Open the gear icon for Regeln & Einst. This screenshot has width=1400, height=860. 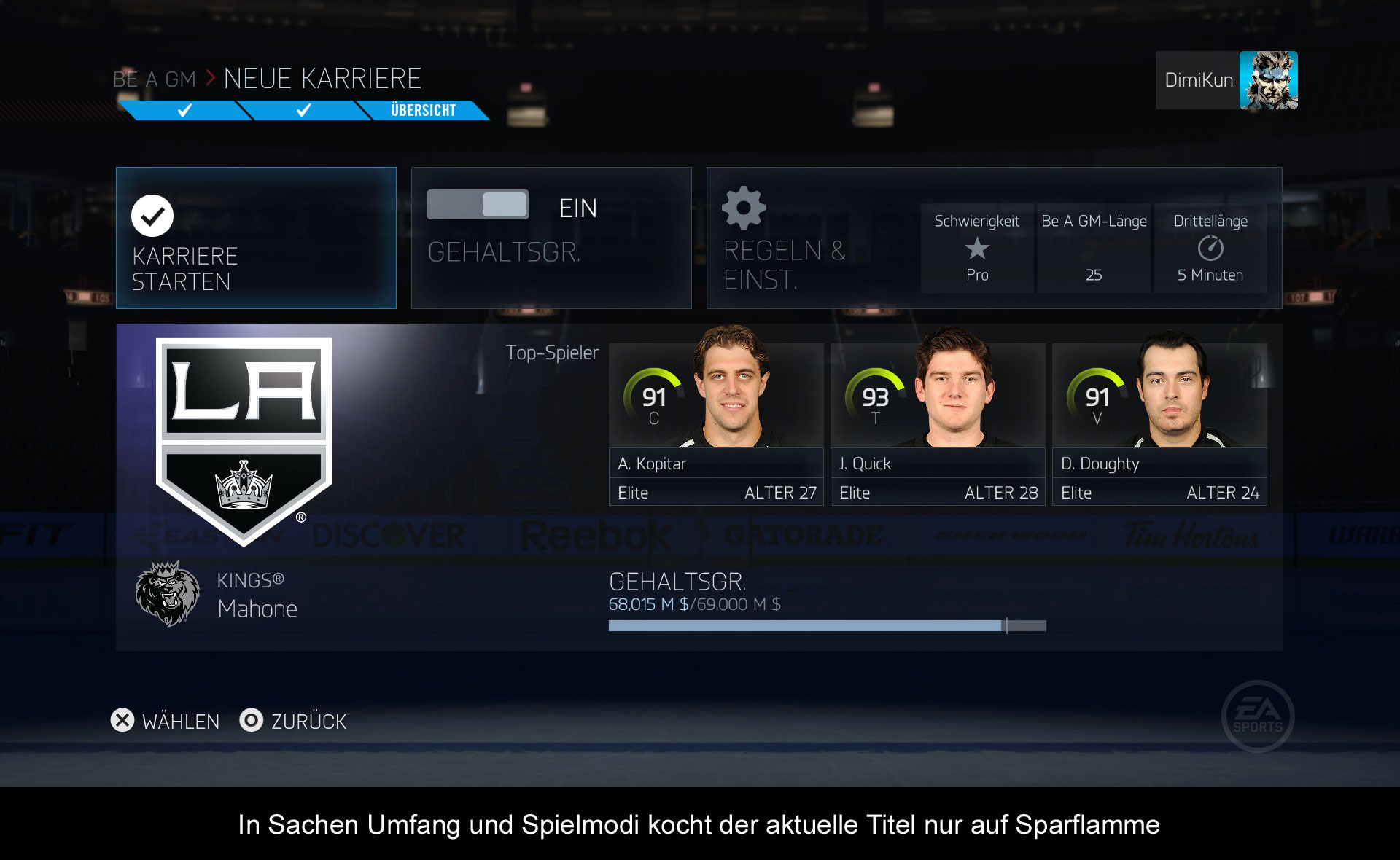[x=743, y=208]
